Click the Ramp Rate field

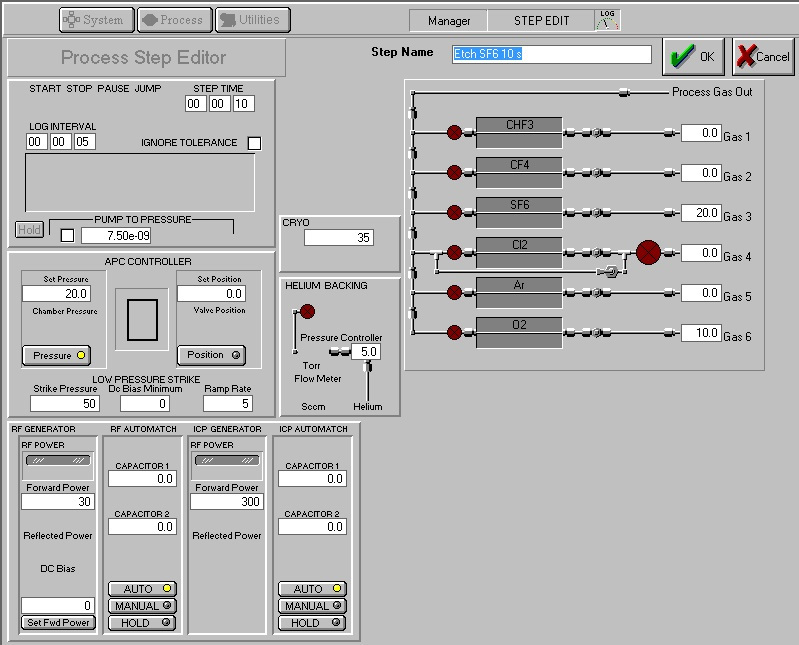tap(228, 404)
